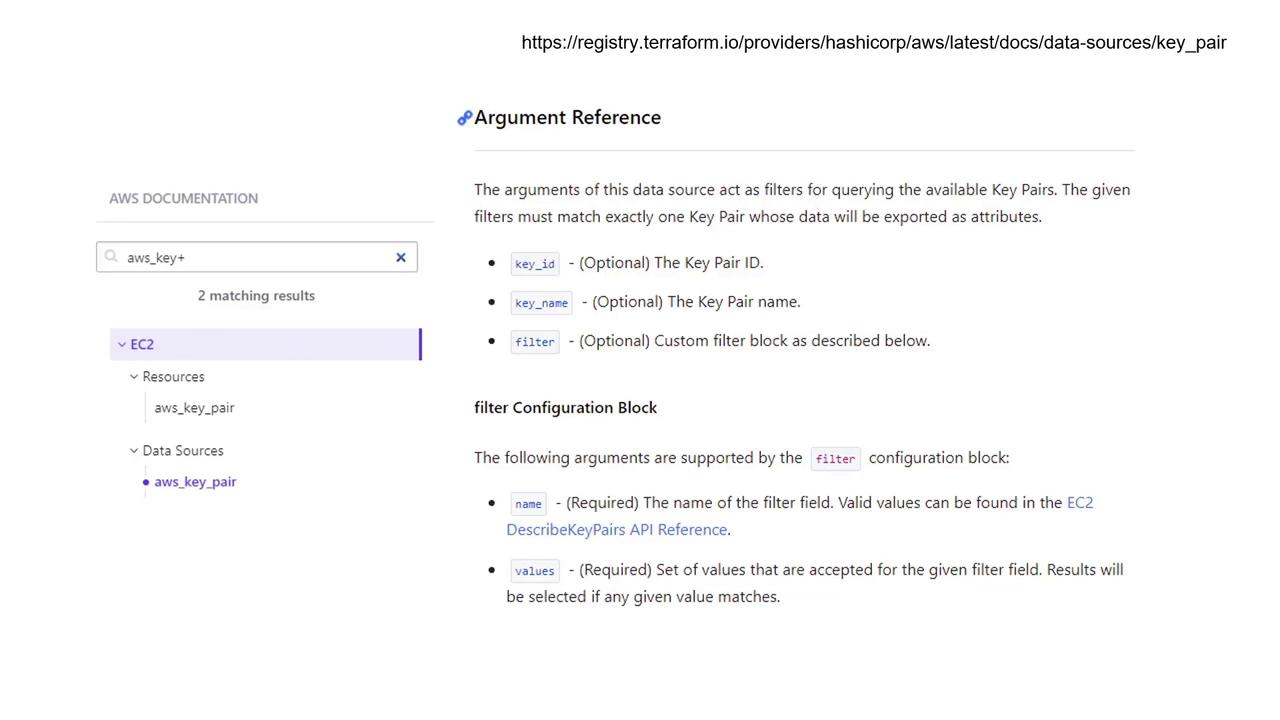Click the anchor link icon beside Argument Reference
The width and height of the screenshot is (1280, 720).
click(464, 118)
